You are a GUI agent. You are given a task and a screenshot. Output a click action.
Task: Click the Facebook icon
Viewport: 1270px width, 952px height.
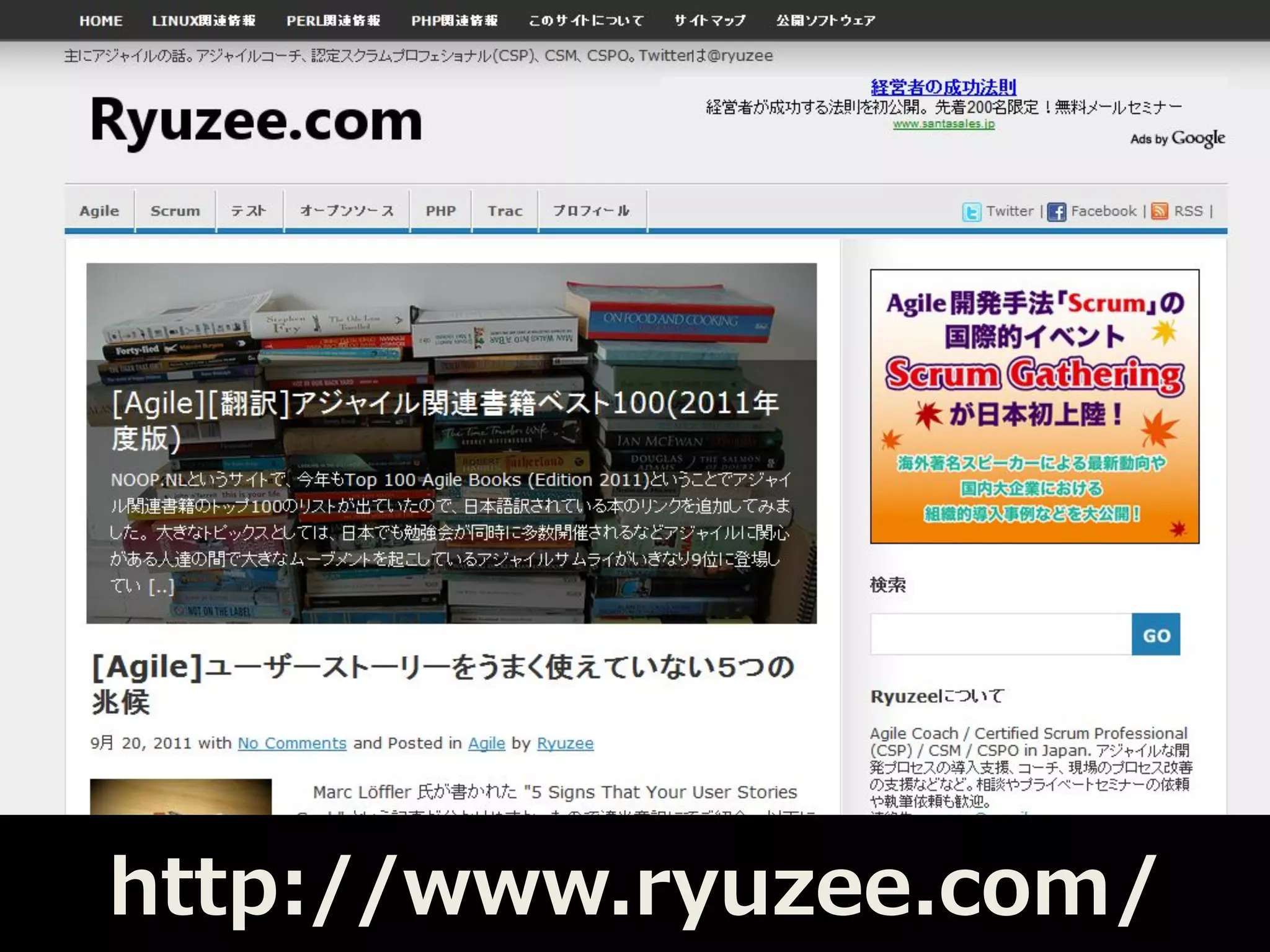click(1057, 212)
